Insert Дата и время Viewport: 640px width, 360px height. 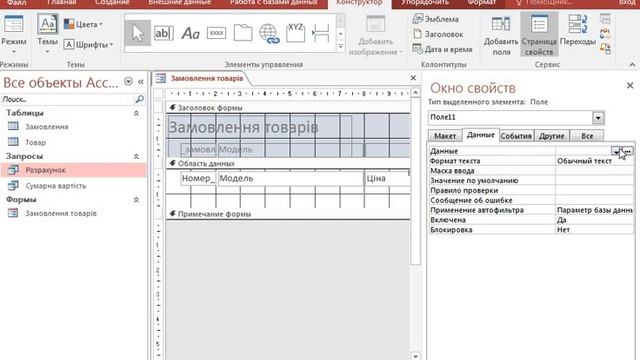[442, 49]
